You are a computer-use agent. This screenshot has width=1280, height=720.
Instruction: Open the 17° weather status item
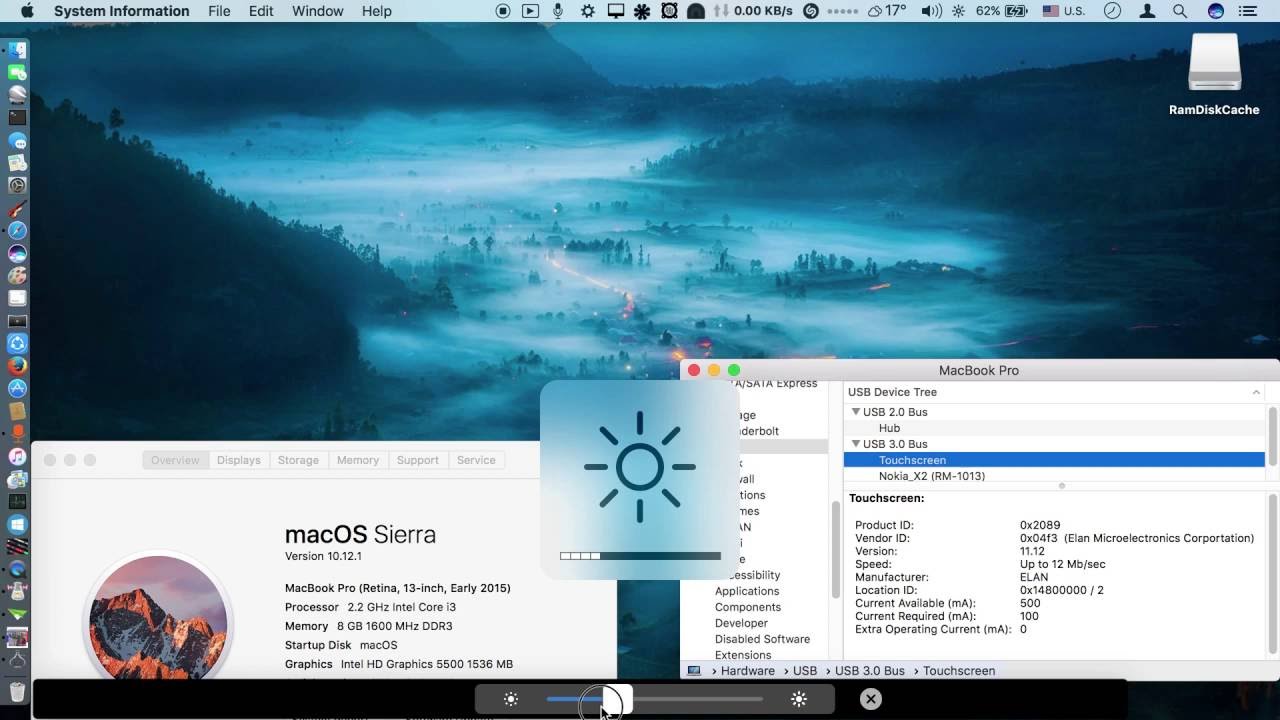tap(888, 11)
